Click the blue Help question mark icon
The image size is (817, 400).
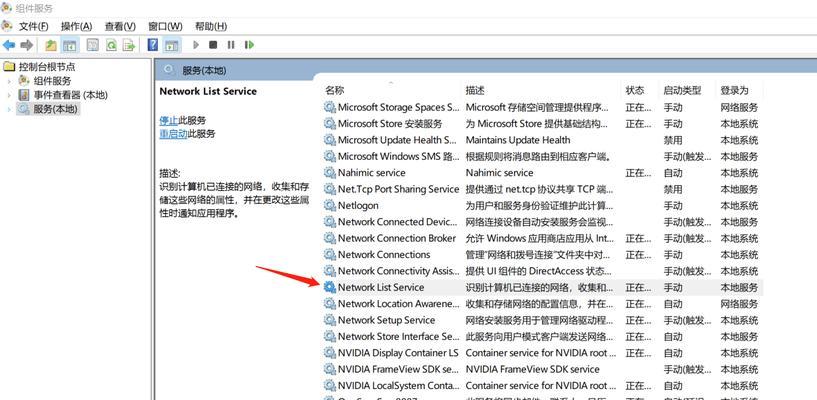(x=153, y=45)
